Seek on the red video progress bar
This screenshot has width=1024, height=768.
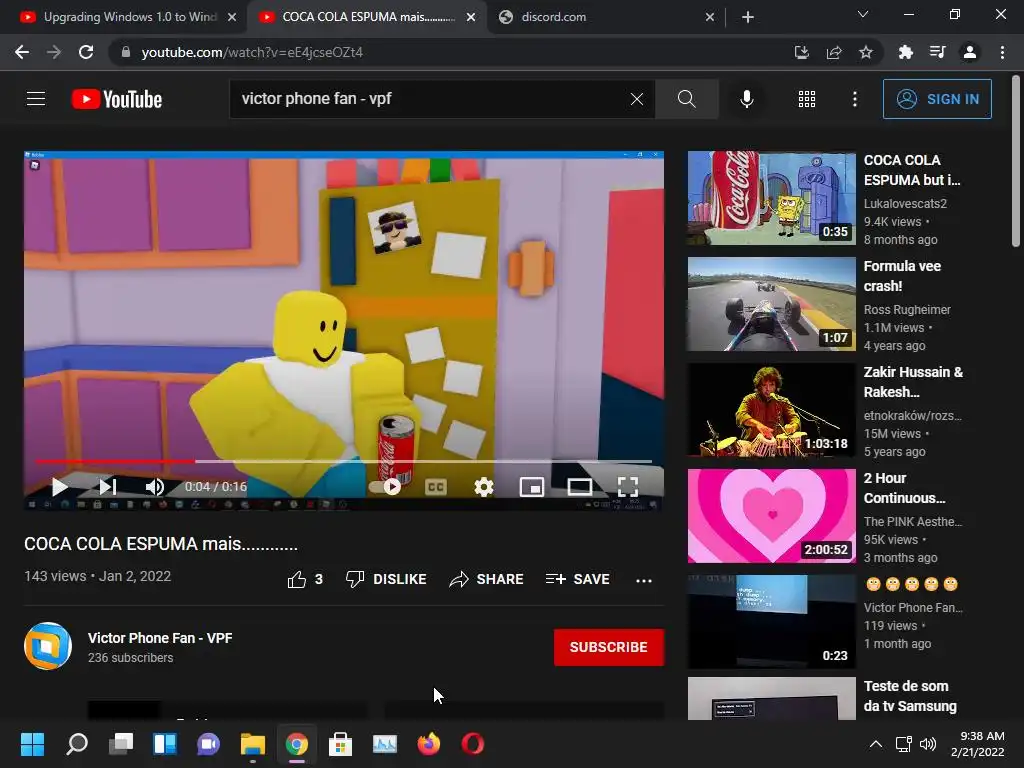point(344,461)
